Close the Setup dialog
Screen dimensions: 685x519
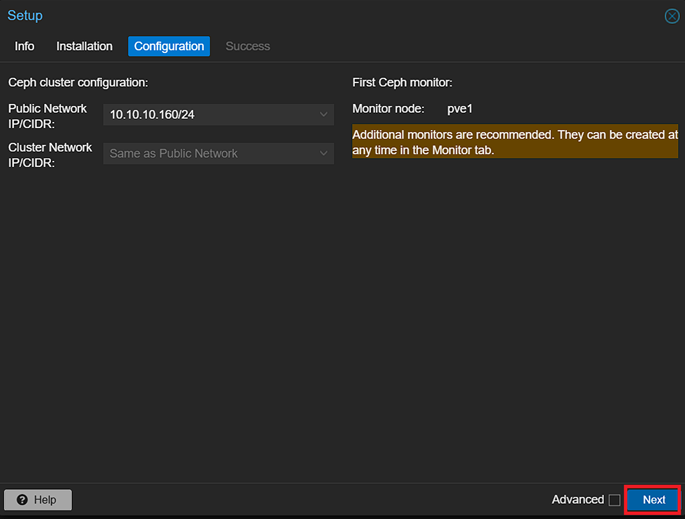(x=672, y=16)
